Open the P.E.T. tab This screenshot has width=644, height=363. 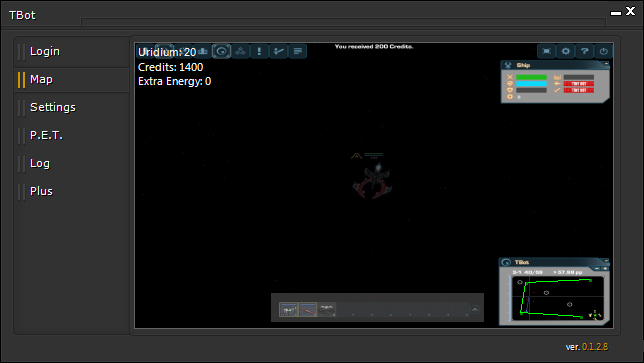46,135
